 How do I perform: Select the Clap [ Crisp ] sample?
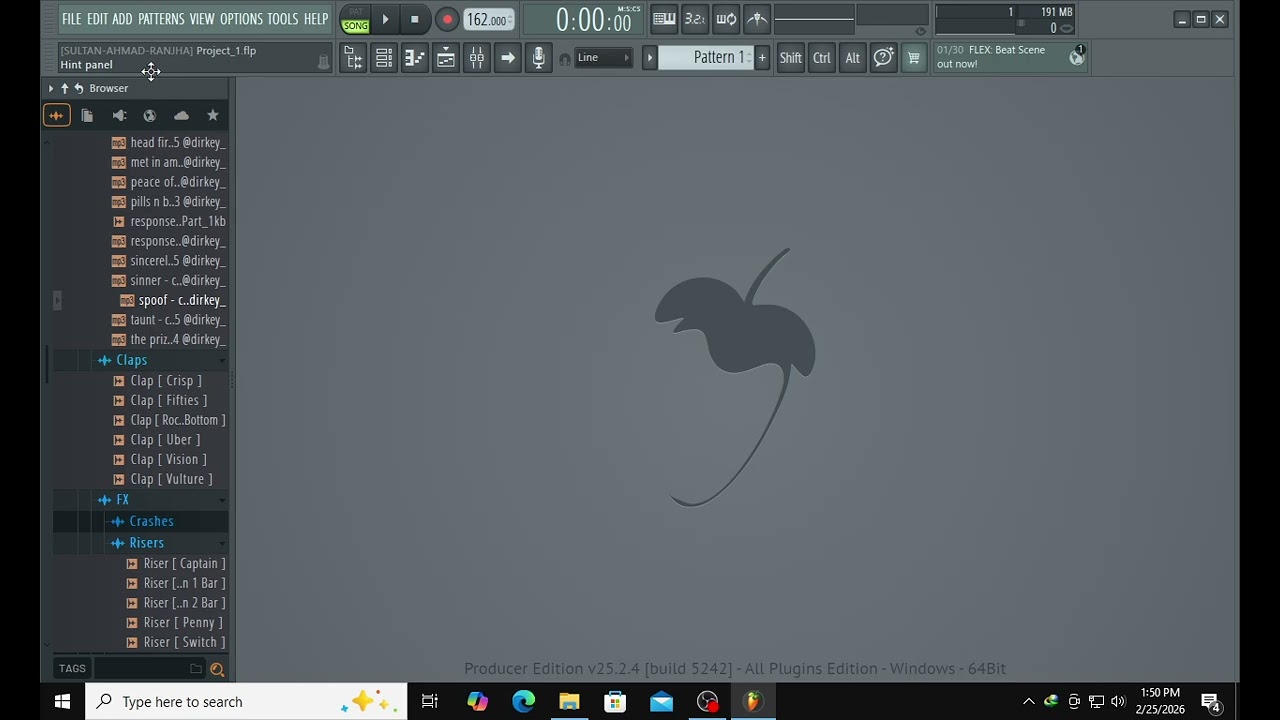[x=166, y=381]
